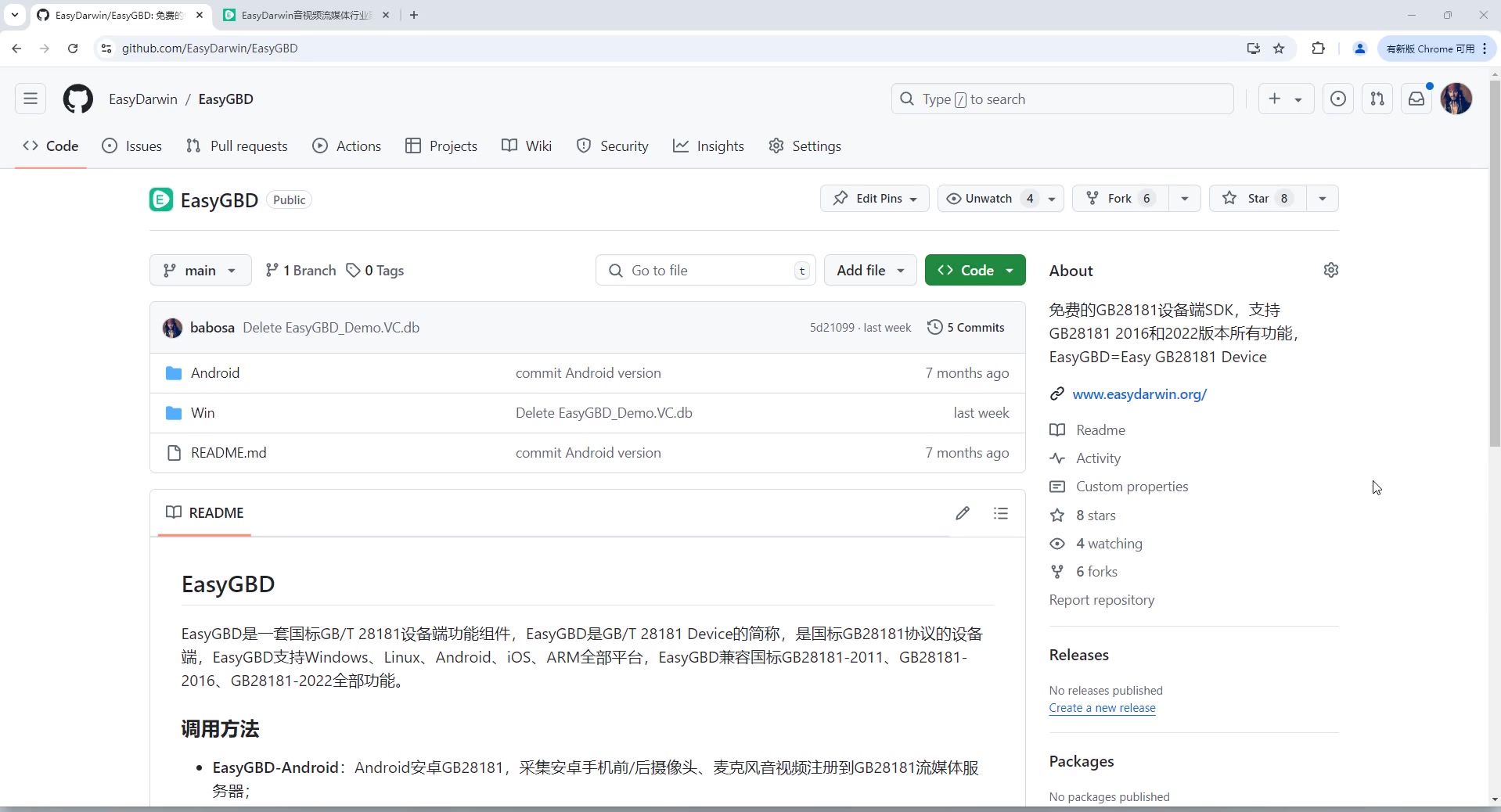Edit README with the pencil icon
Screen dimensions: 1501x812
point(962,513)
